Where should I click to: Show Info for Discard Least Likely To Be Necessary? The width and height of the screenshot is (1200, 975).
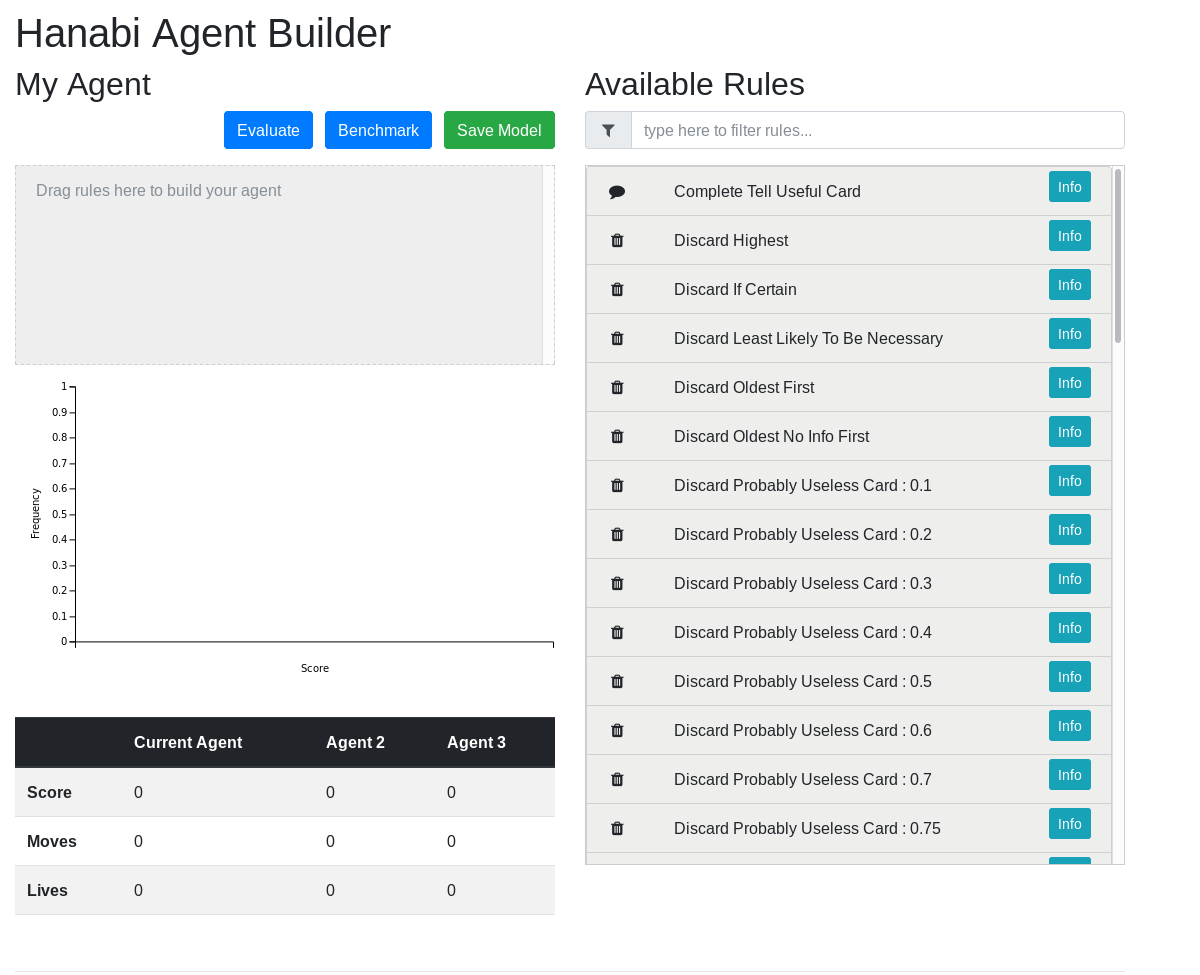[x=1070, y=333]
